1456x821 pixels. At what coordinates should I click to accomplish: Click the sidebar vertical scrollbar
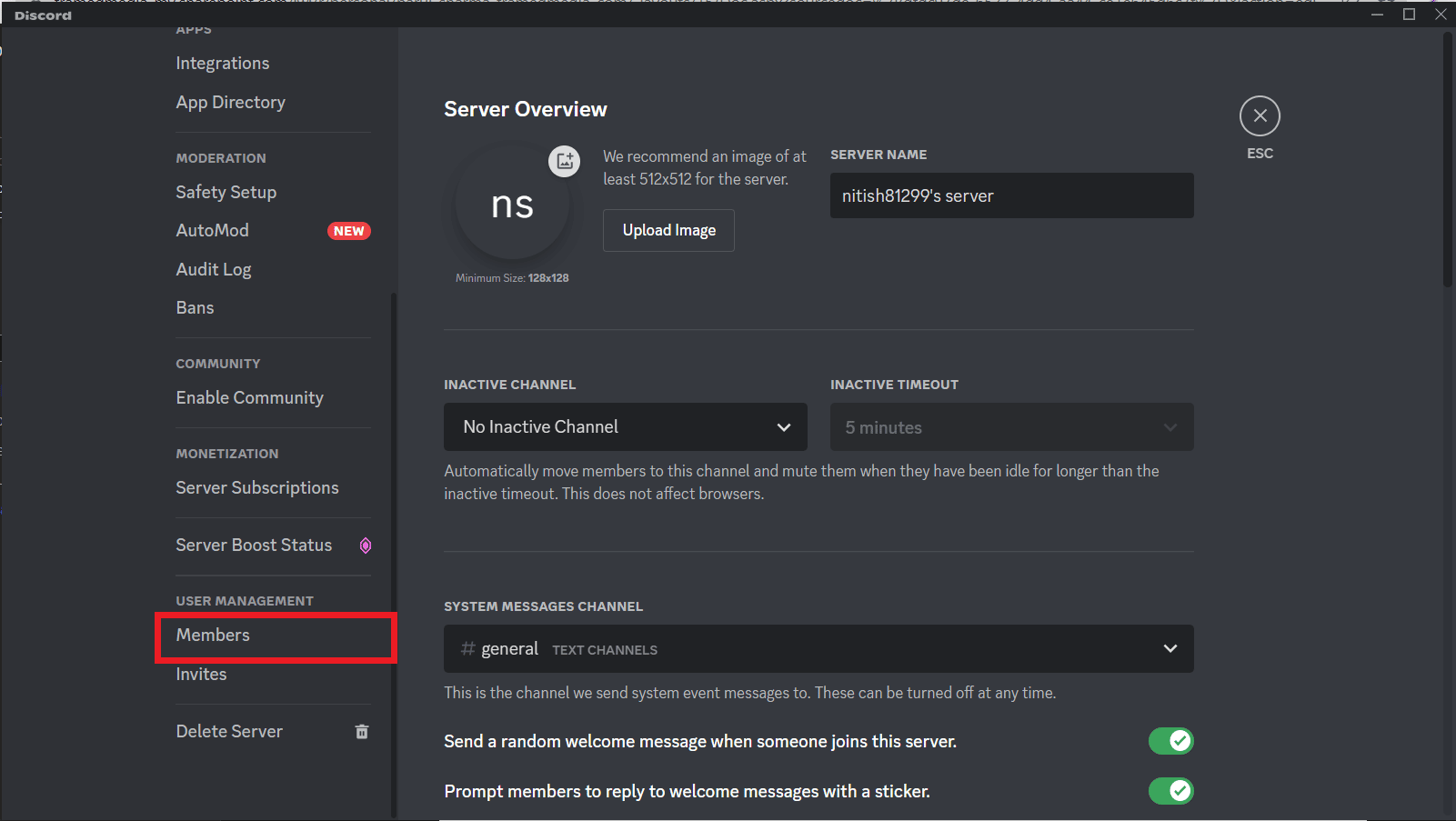pyautogui.click(x=393, y=555)
